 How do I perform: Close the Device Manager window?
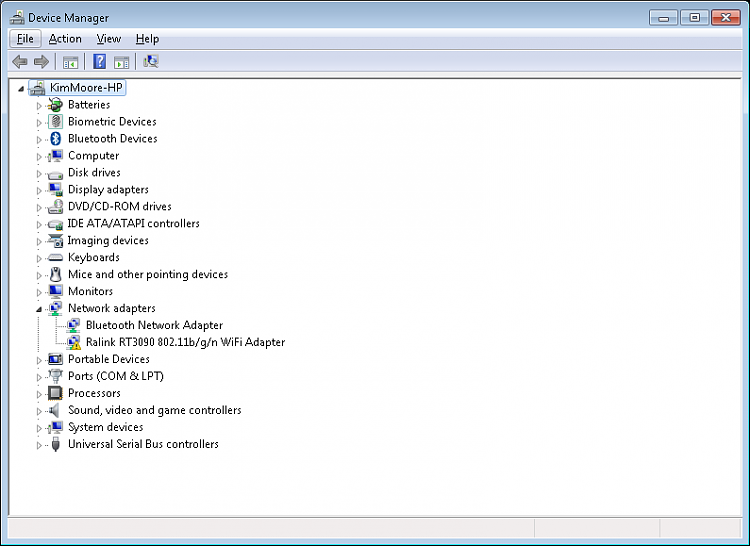[726, 18]
